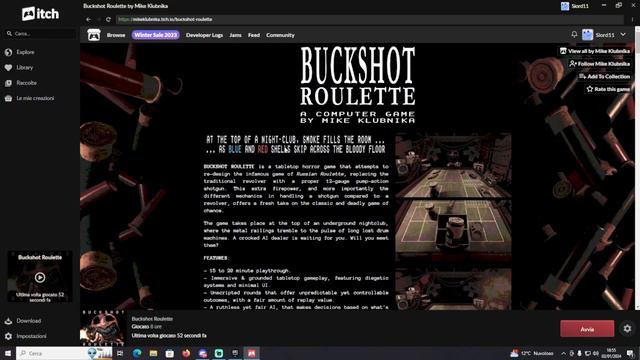Click bottom bar Buckshot Roulette cover
The width and height of the screenshot is (640, 360).
102,329
